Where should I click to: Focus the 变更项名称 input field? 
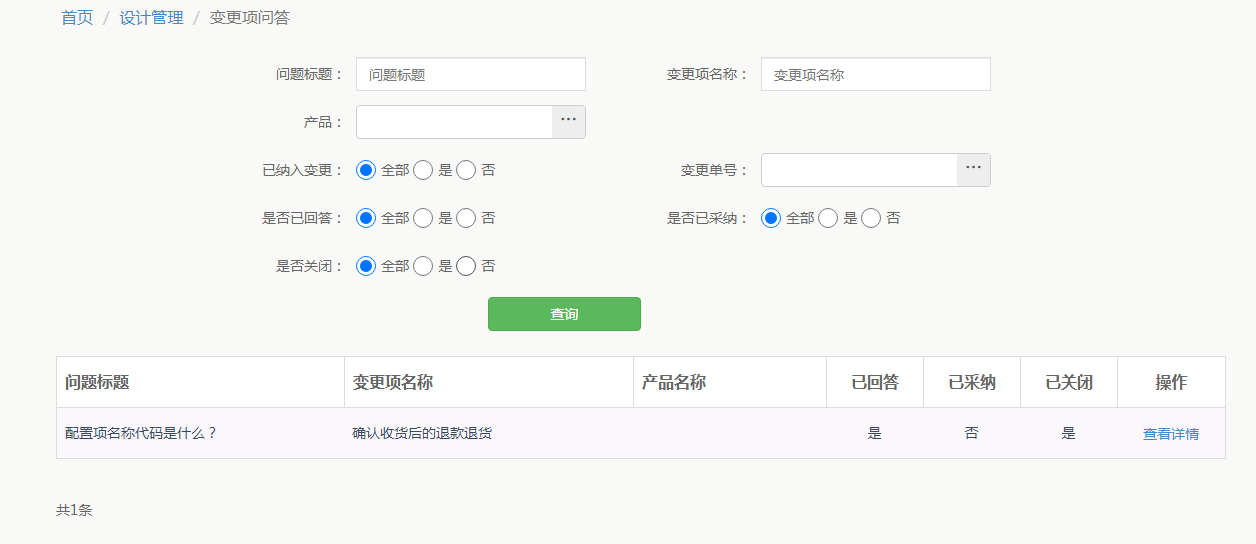[x=876, y=74]
